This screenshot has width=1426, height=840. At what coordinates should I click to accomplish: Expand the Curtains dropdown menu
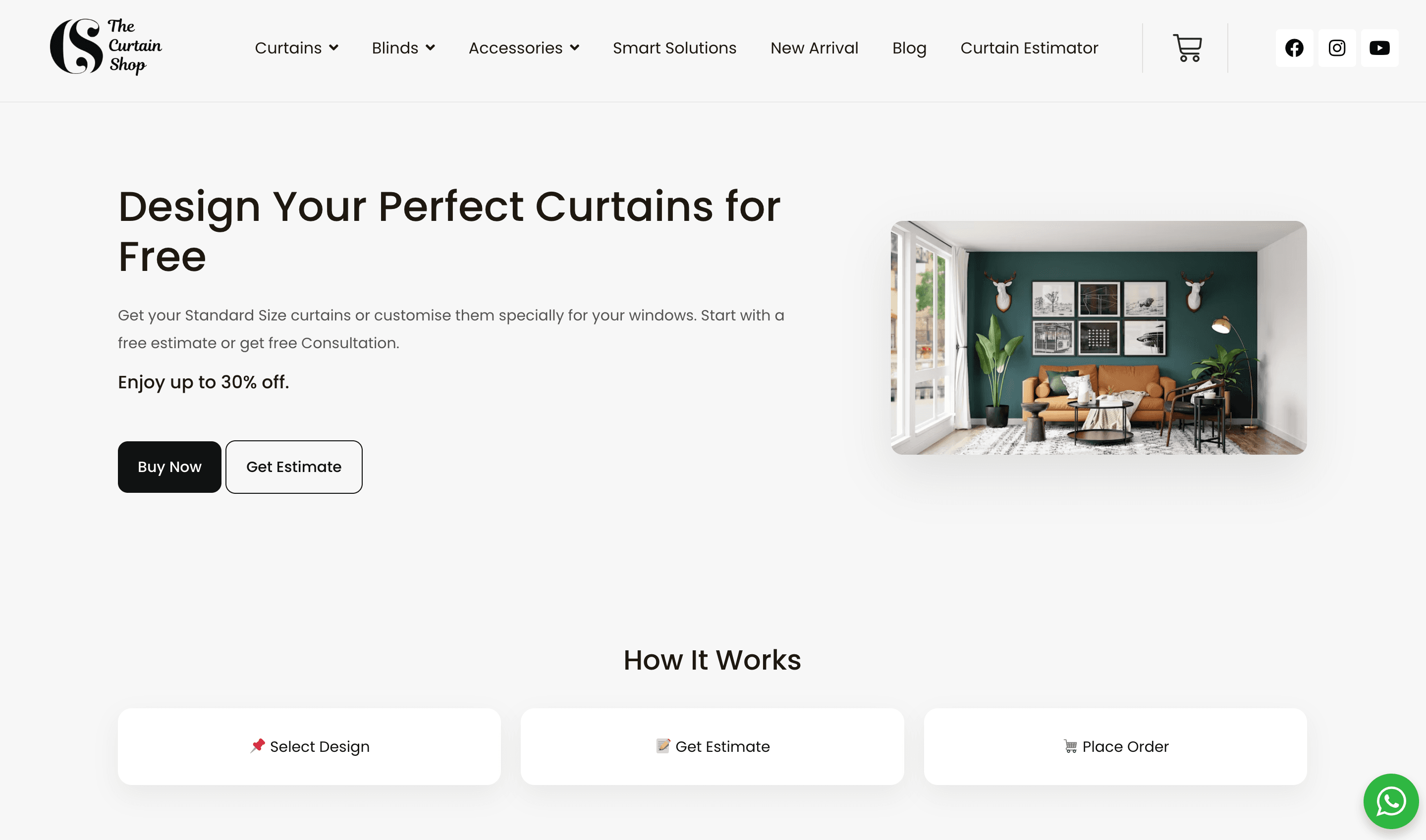[297, 48]
